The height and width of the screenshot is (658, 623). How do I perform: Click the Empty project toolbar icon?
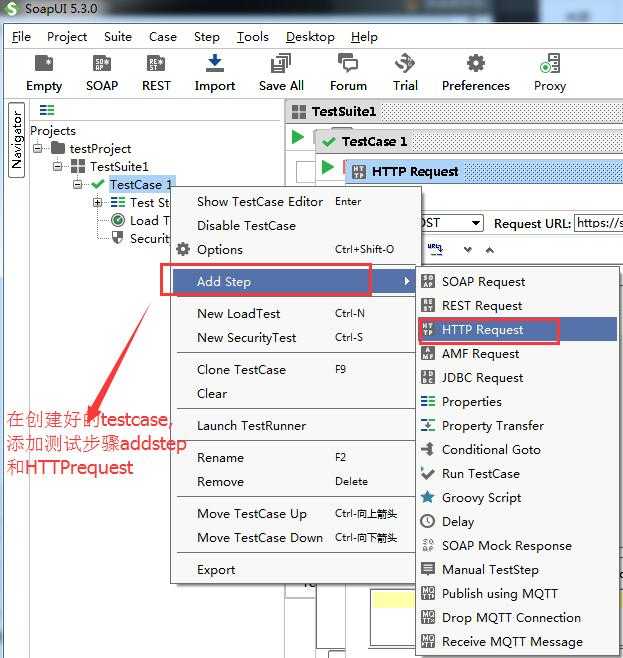[x=44, y=63]
